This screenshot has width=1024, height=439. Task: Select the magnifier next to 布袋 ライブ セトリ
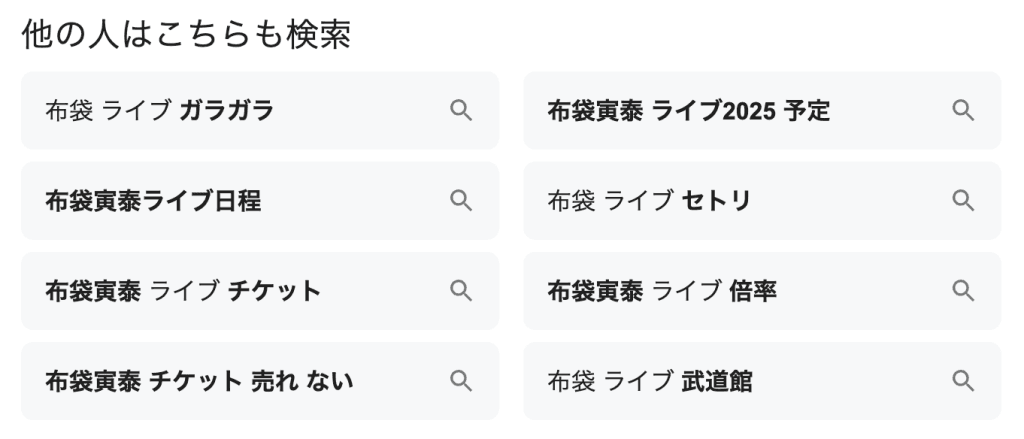962,201
